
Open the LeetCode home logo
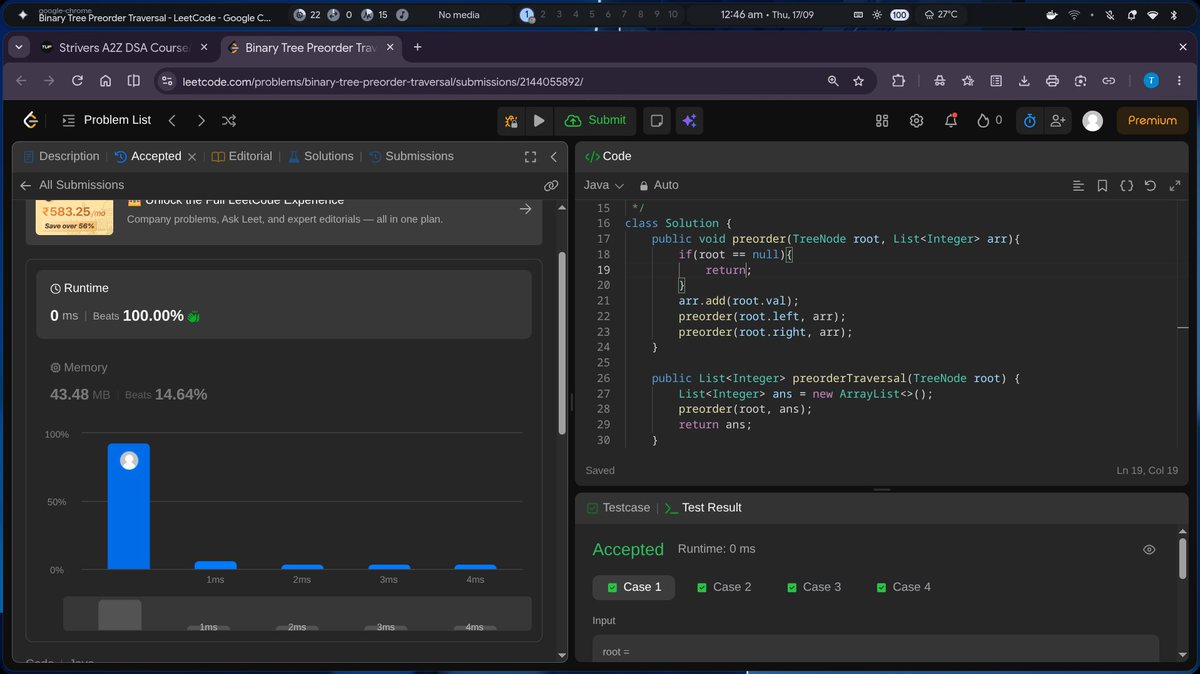click(x=31, y=120)
